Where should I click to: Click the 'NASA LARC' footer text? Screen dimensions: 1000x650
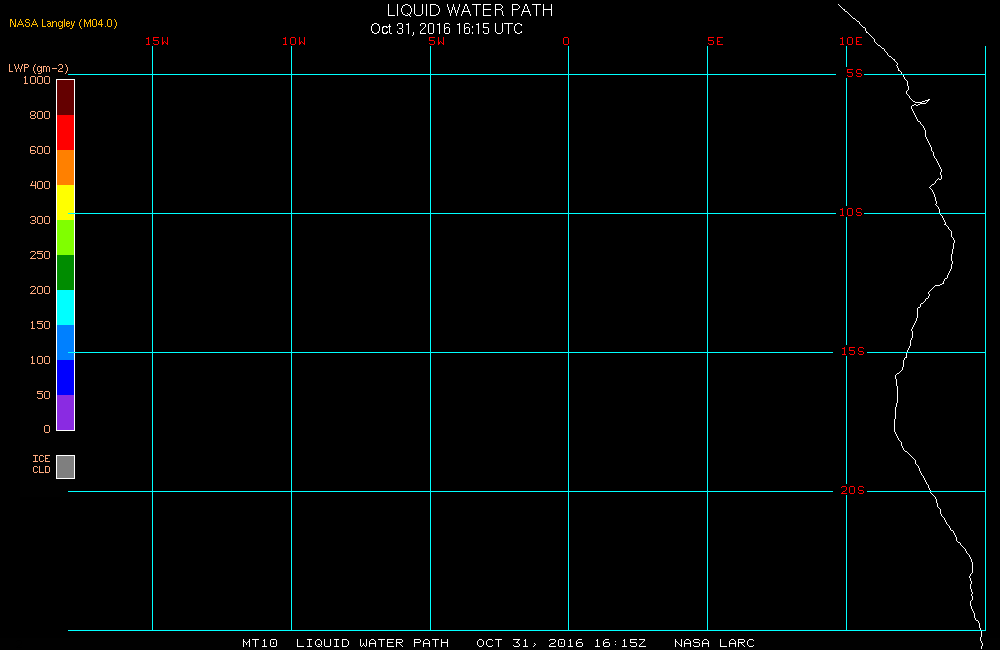click(714, 643)
